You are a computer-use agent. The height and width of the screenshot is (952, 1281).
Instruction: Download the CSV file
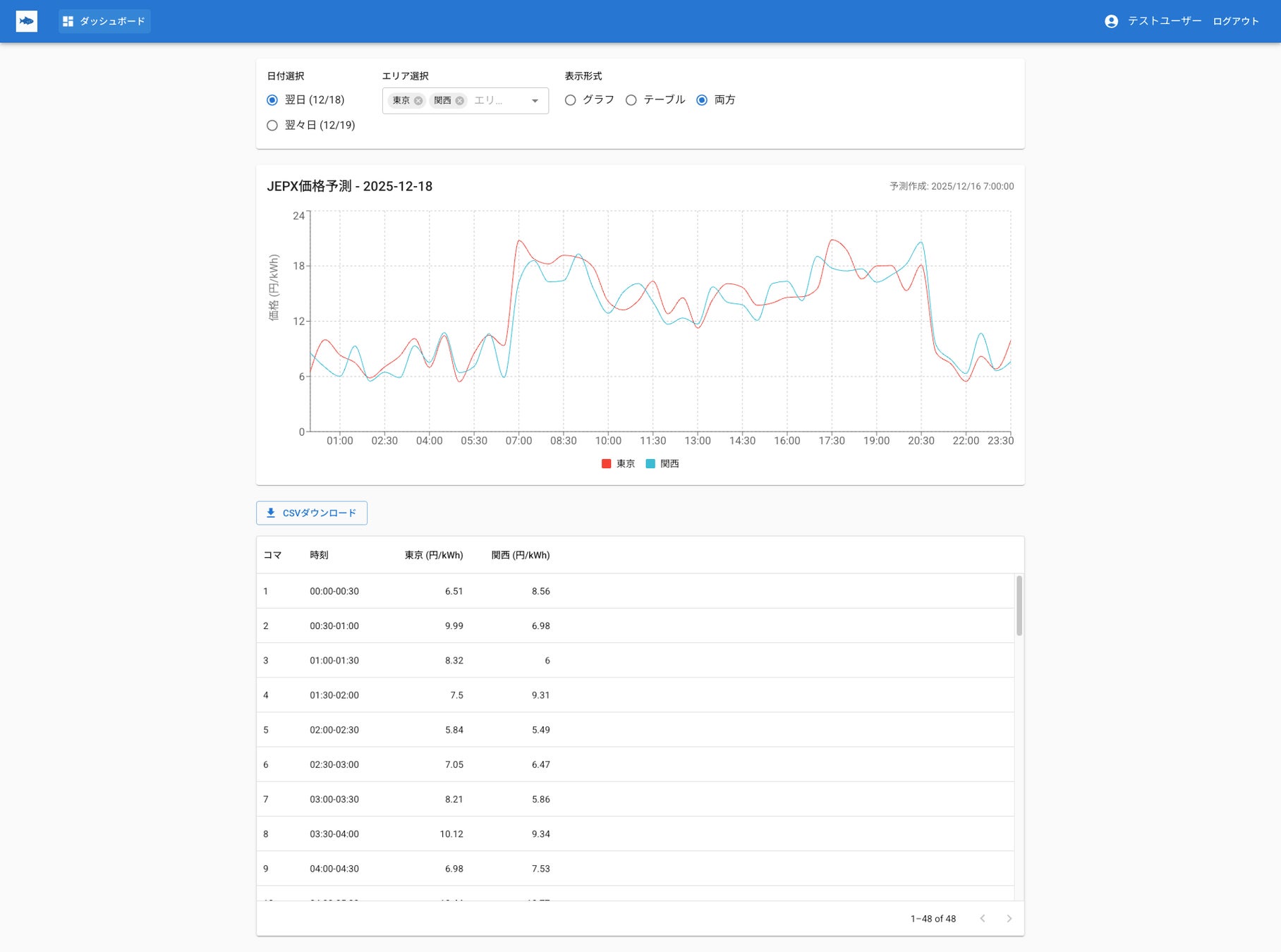312,513
